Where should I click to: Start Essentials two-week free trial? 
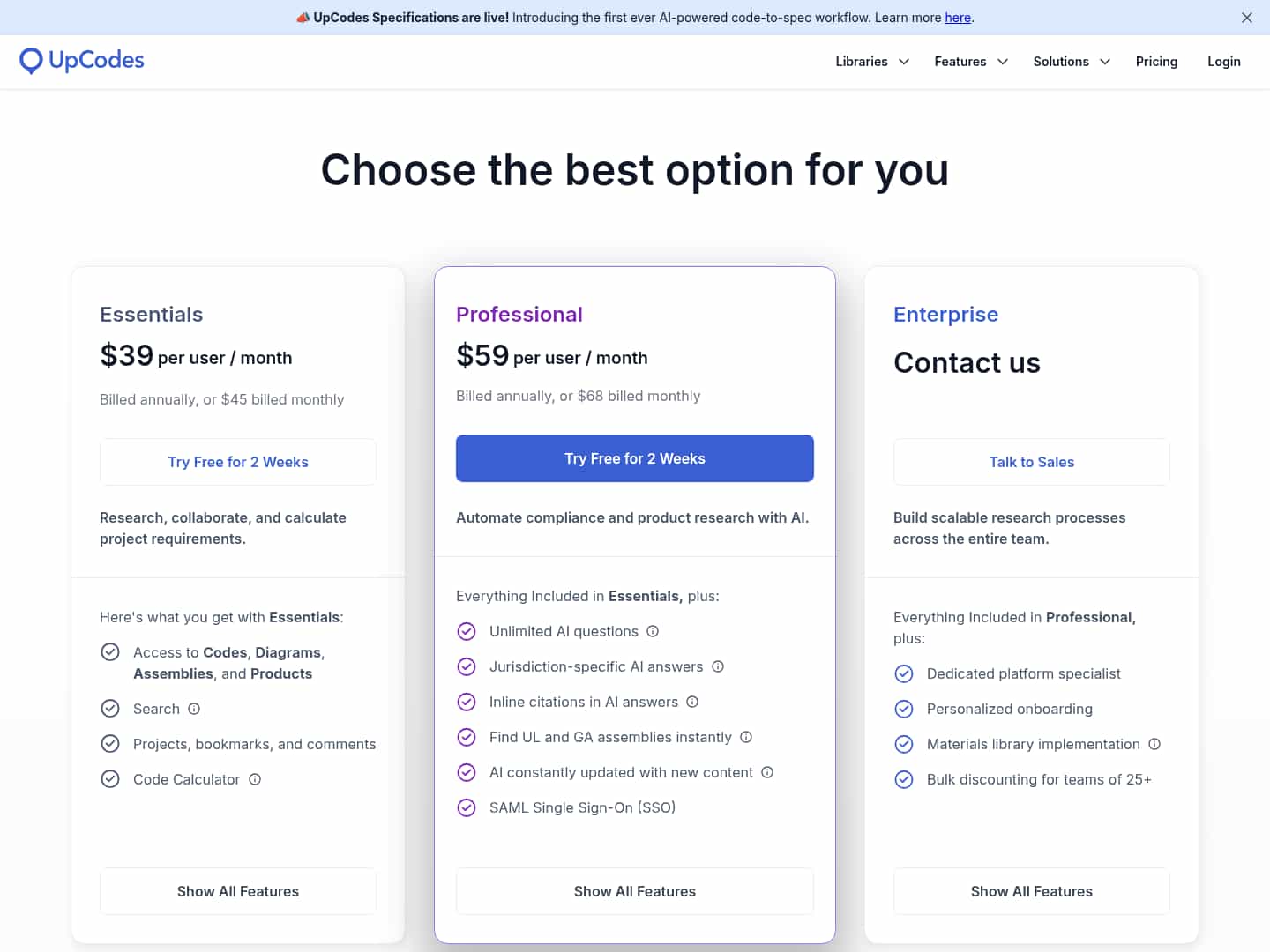pos(238,462)
